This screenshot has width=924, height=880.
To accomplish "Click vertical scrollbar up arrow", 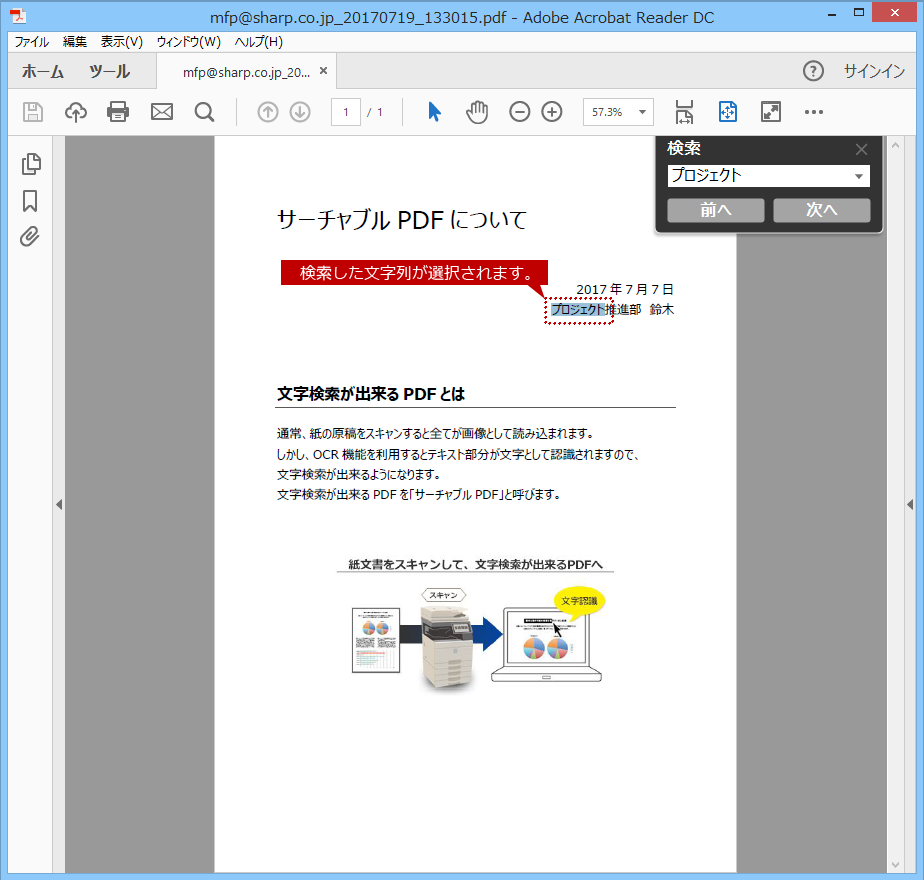I will (x=896, y=145).
